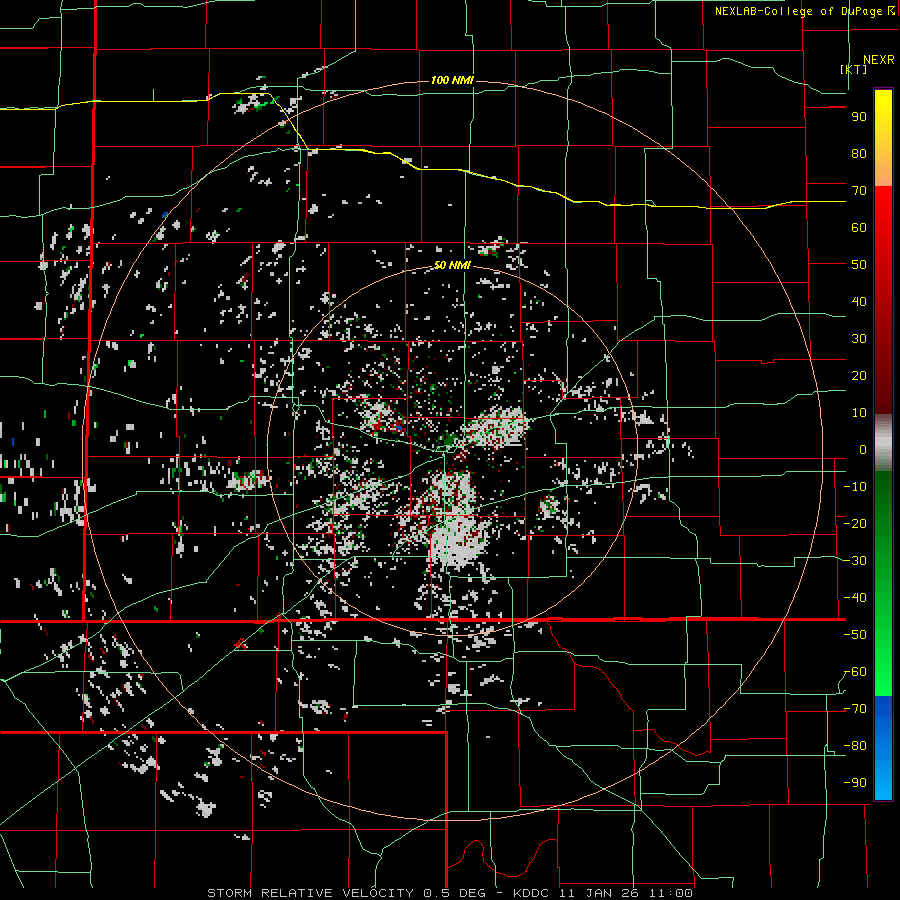The height and width of the screenshot is (900, 900).
Task: Click the NEXR label above color scale
Action: [x=879, y=60]
